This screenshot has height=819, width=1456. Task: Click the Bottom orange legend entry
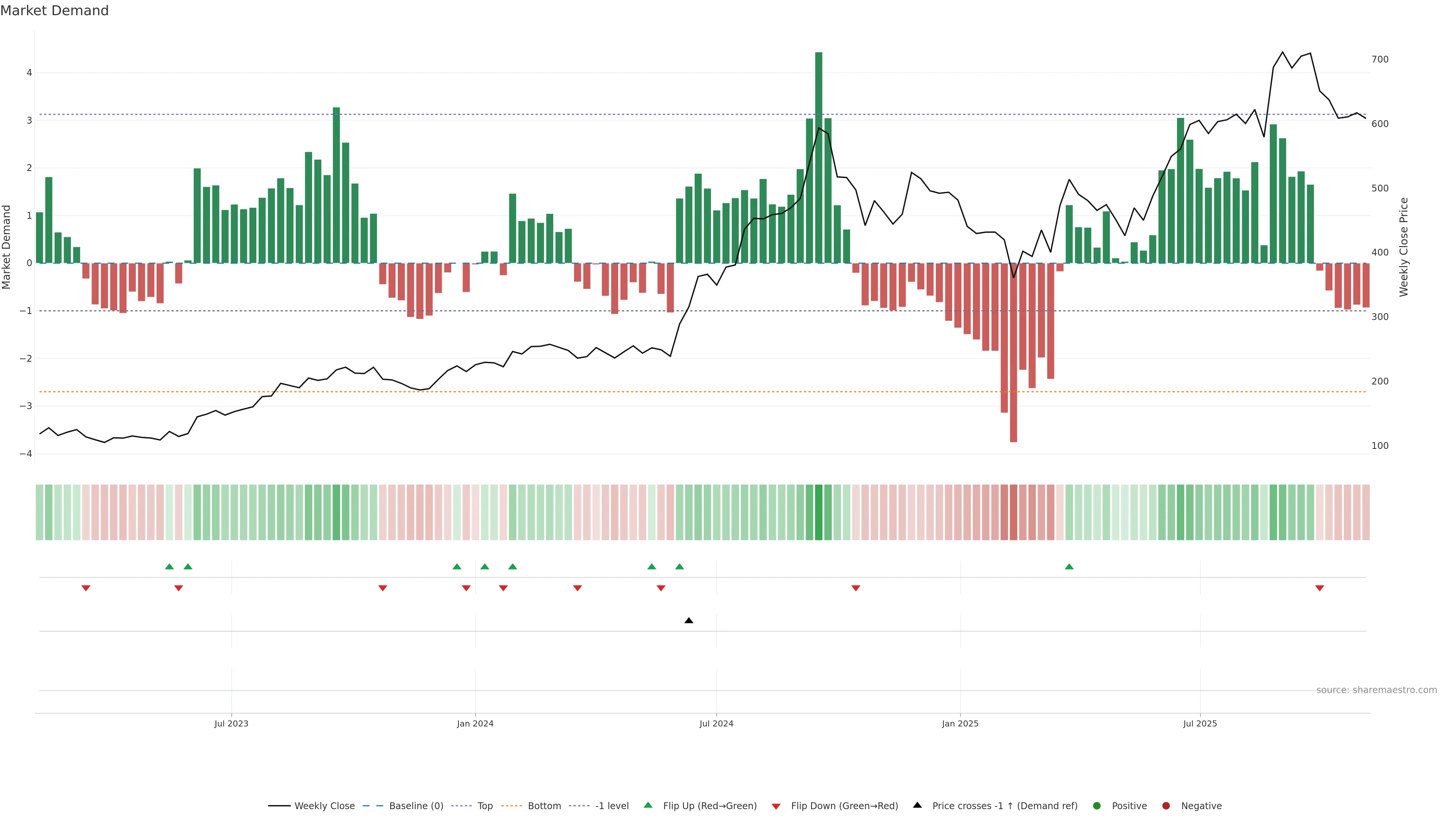pos(544,806)
